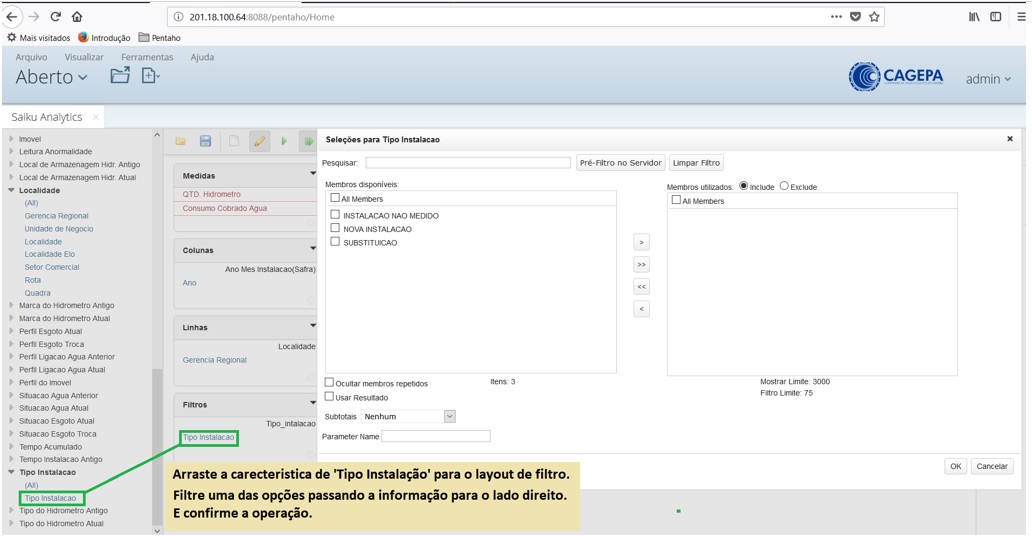This screenshot has height=536, width=1032.
Task: Click the edit pencil icon in toolbar
Action: pyautogui.click(x=259, y=142)
